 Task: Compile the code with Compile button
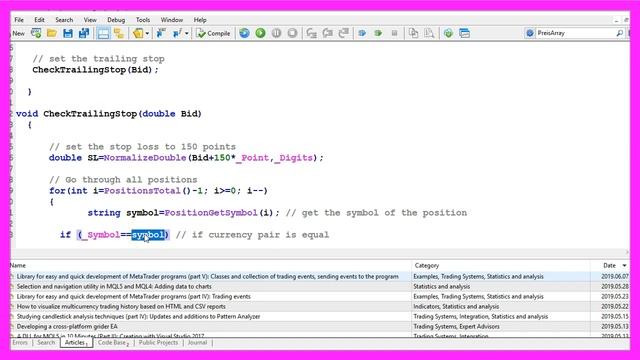pyautogui.click(x=213, y=33)
